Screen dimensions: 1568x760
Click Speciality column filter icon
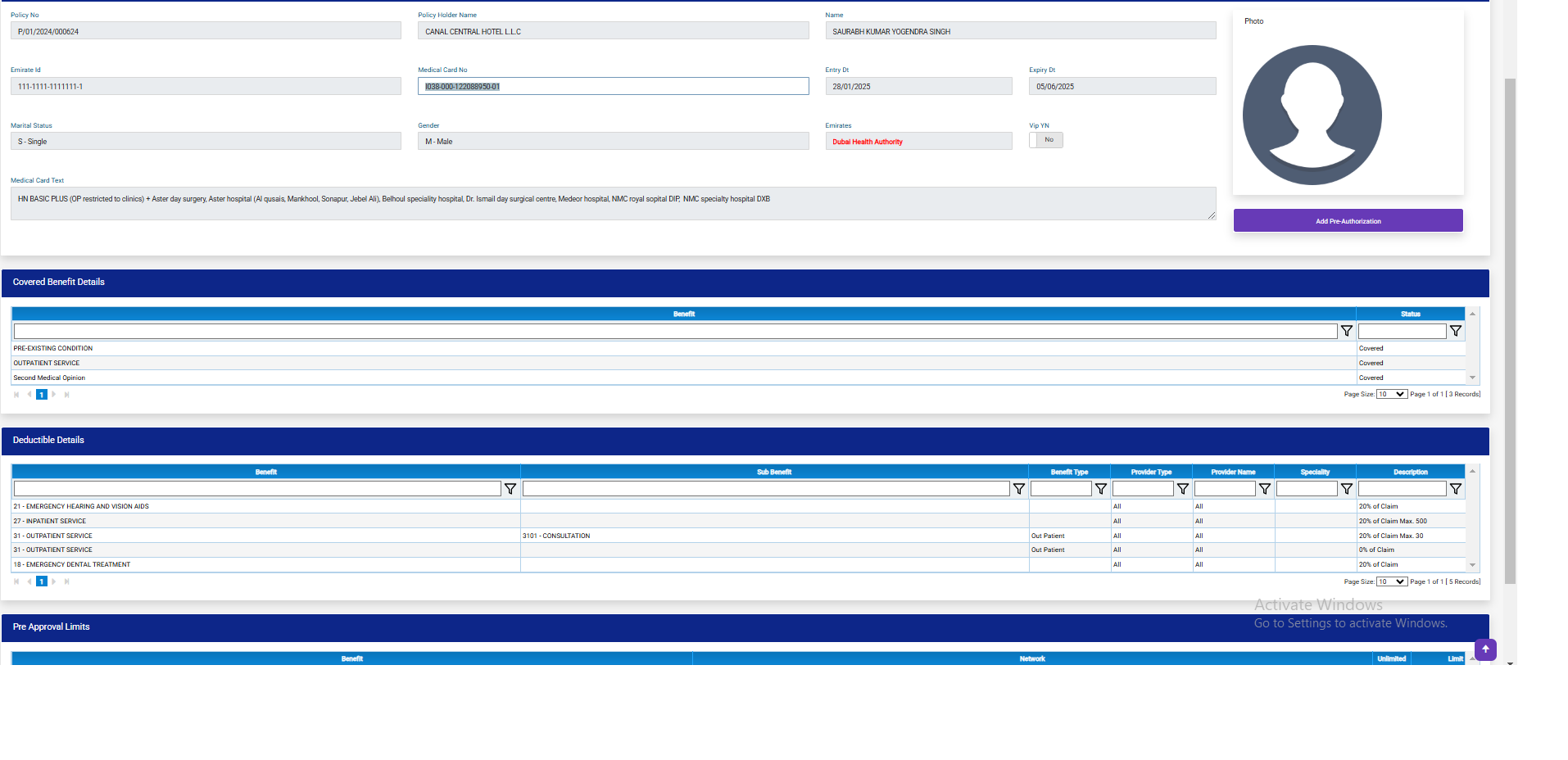coord(1346,489)
